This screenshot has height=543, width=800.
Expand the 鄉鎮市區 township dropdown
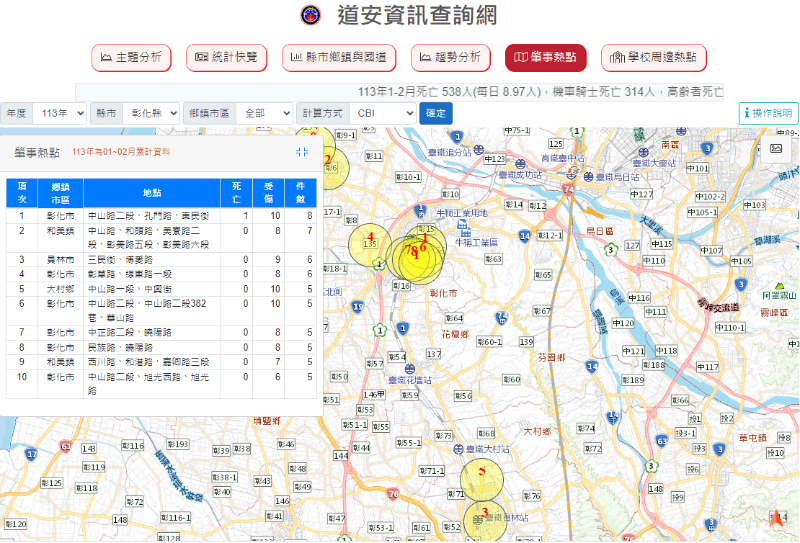coord(264,114)
